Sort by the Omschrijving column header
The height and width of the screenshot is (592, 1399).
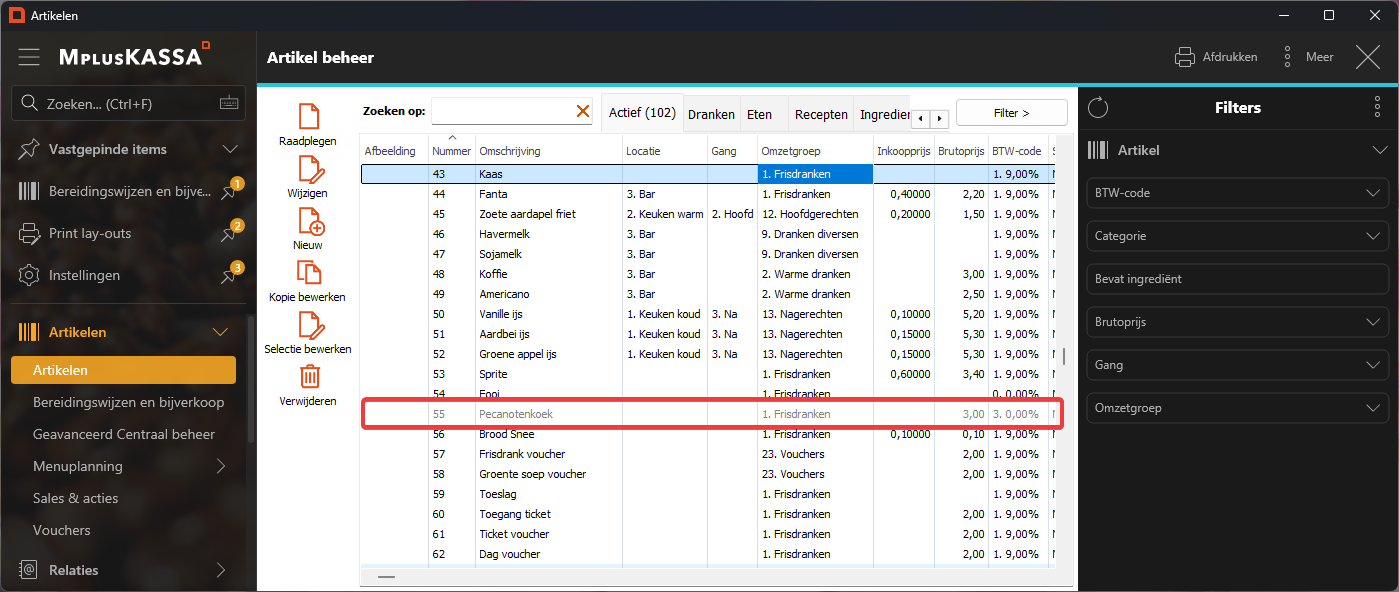point(549,151)
